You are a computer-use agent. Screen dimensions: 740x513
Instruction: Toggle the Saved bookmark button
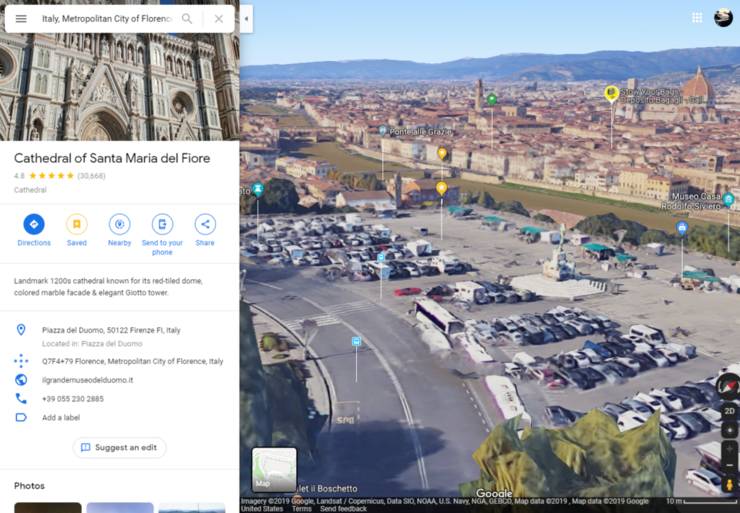(x=77, y=225)
